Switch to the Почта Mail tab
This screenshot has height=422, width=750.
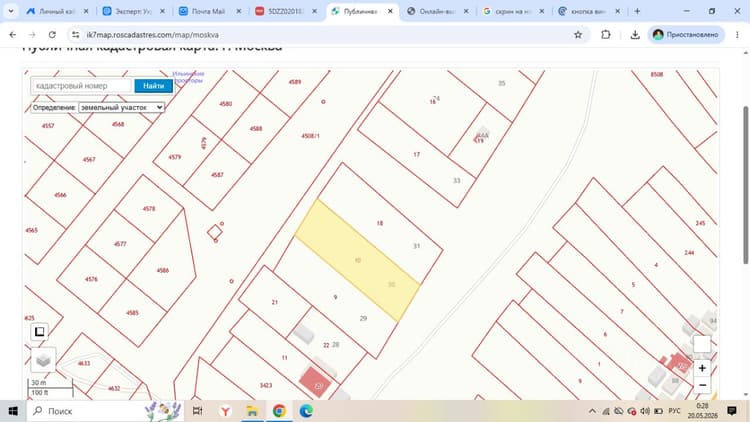coord(209,11)
